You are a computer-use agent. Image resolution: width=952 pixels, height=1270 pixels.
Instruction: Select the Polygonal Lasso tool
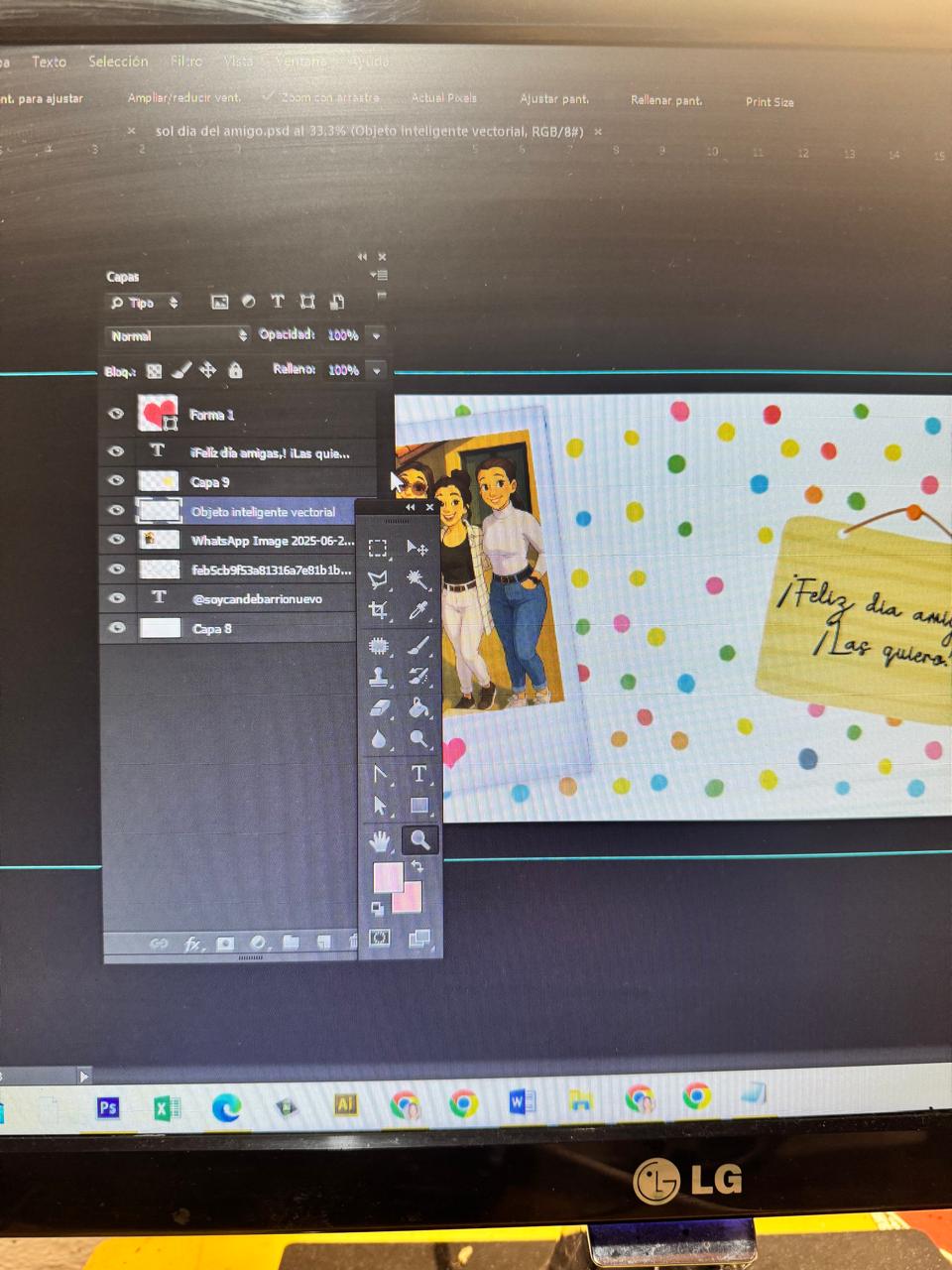pos(378,579)
